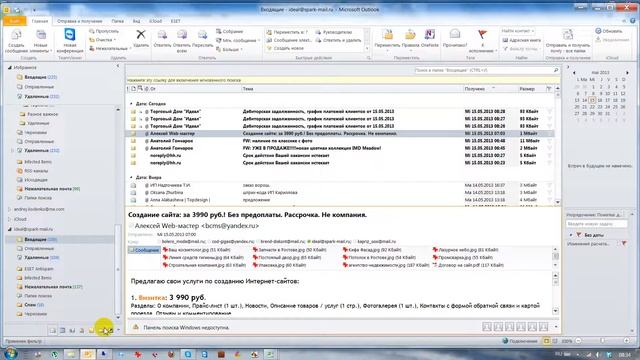
Task: Click the iCloud Обновить refresh icon
Action: pos(598,31)
